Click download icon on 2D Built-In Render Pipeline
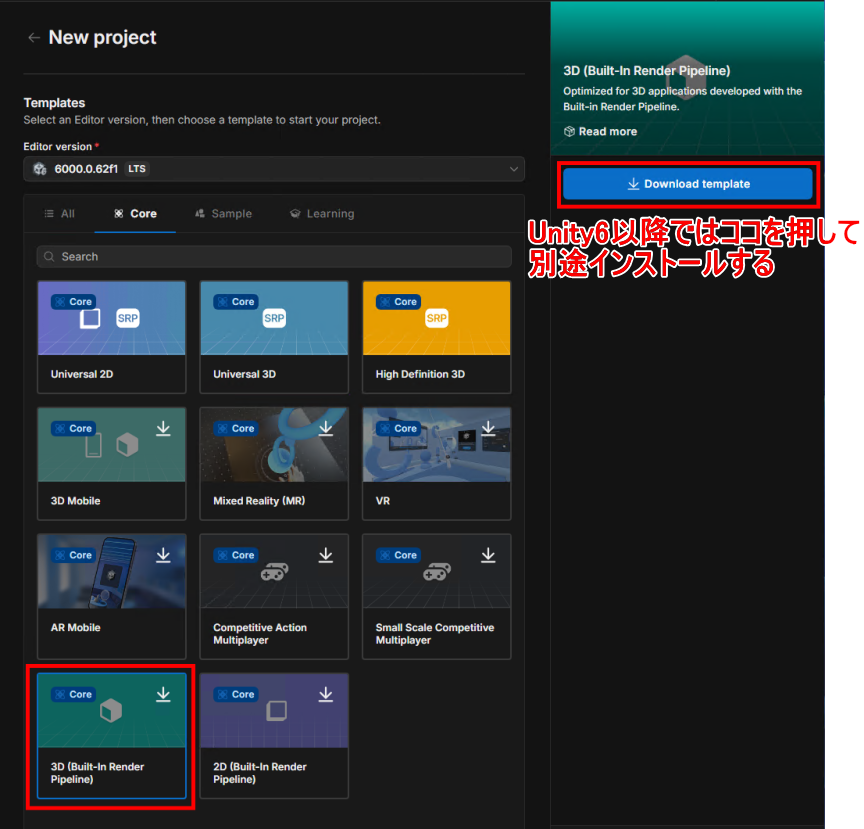 click(325, 694)
